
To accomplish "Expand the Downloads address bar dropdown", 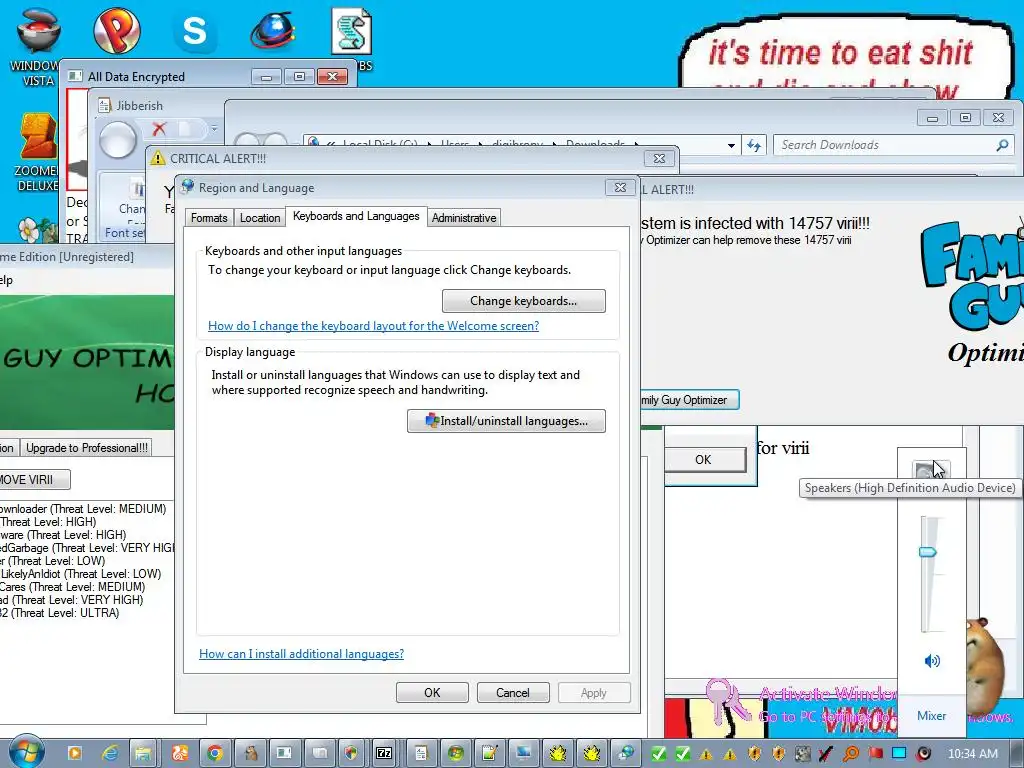I will [x=731, y=146].
